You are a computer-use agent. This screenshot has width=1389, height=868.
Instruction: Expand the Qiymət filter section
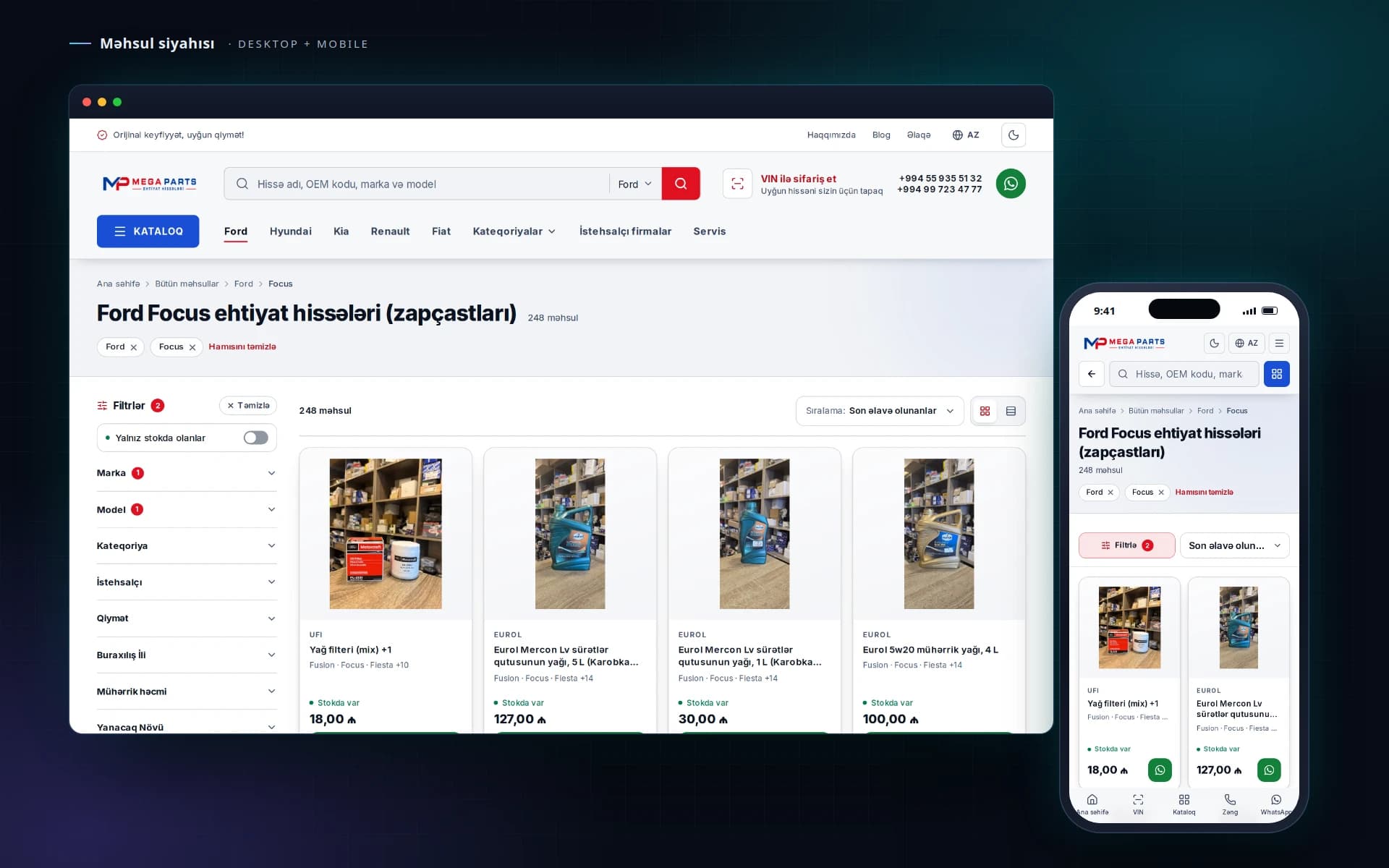[187, 618]
